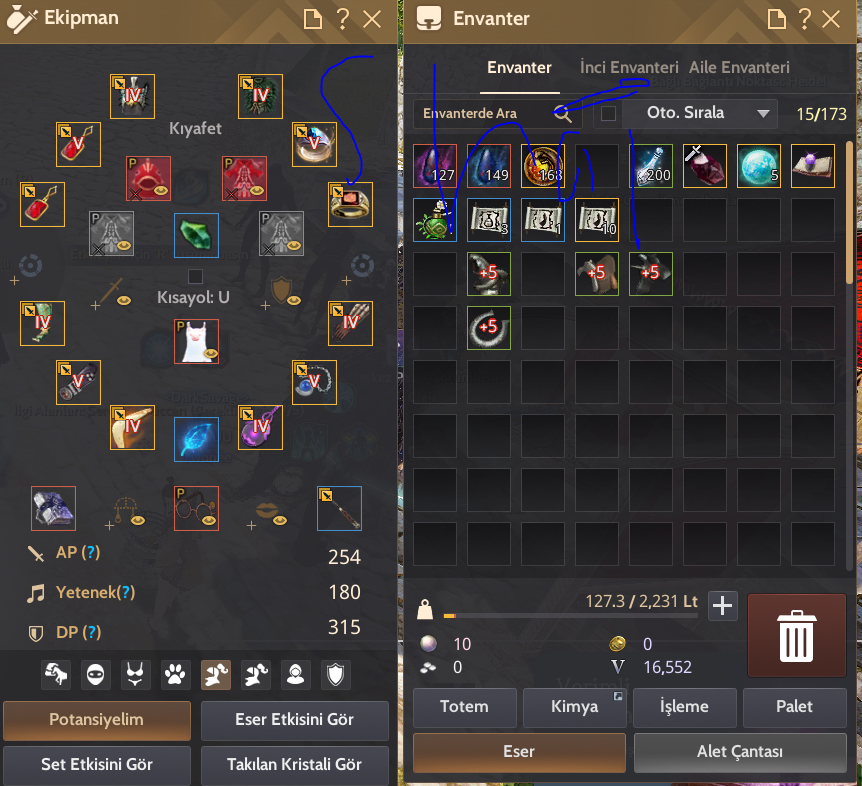Switch to İnci Envanteri tab
This screenshot has width=862, height=786.
coord(629,68)
